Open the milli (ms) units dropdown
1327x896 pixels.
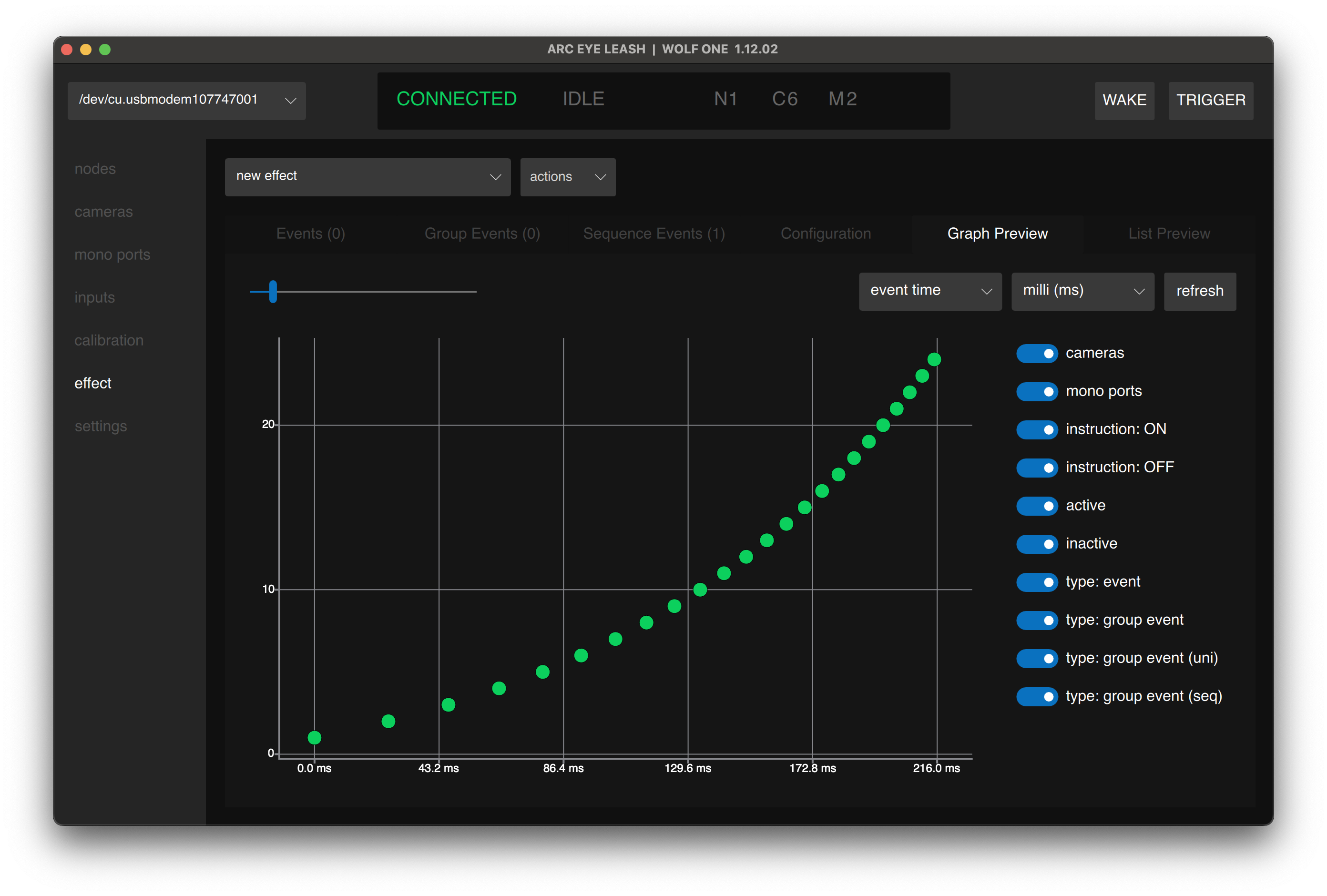pyautogui.click(x=1082, y=291)
